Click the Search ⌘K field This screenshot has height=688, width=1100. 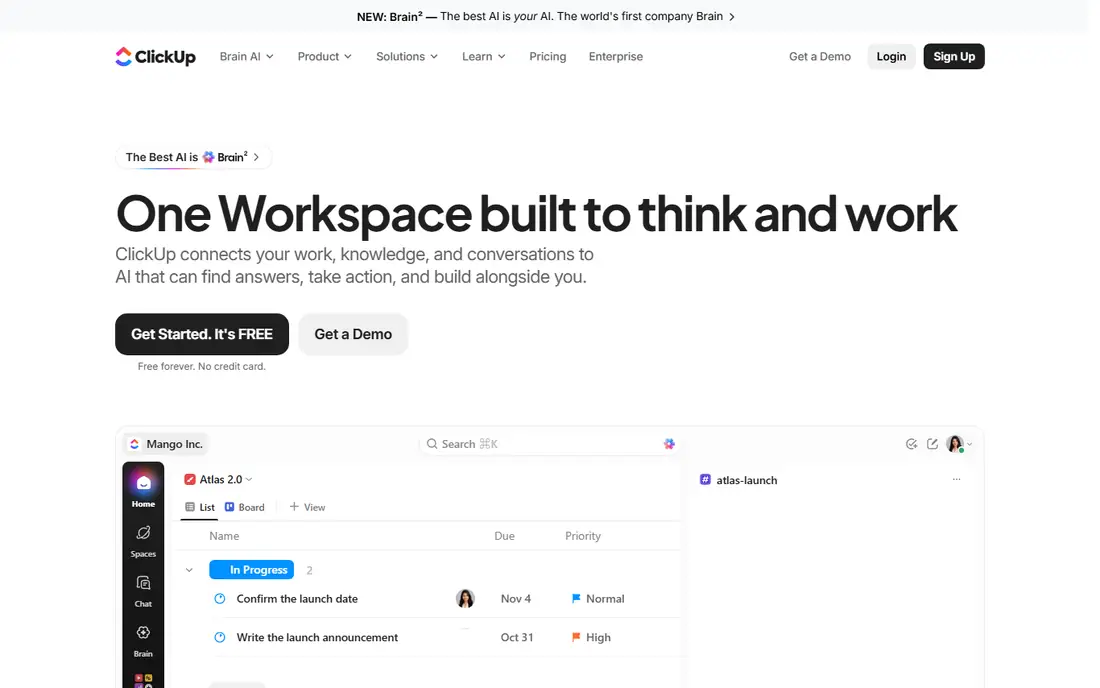point(549,444)
